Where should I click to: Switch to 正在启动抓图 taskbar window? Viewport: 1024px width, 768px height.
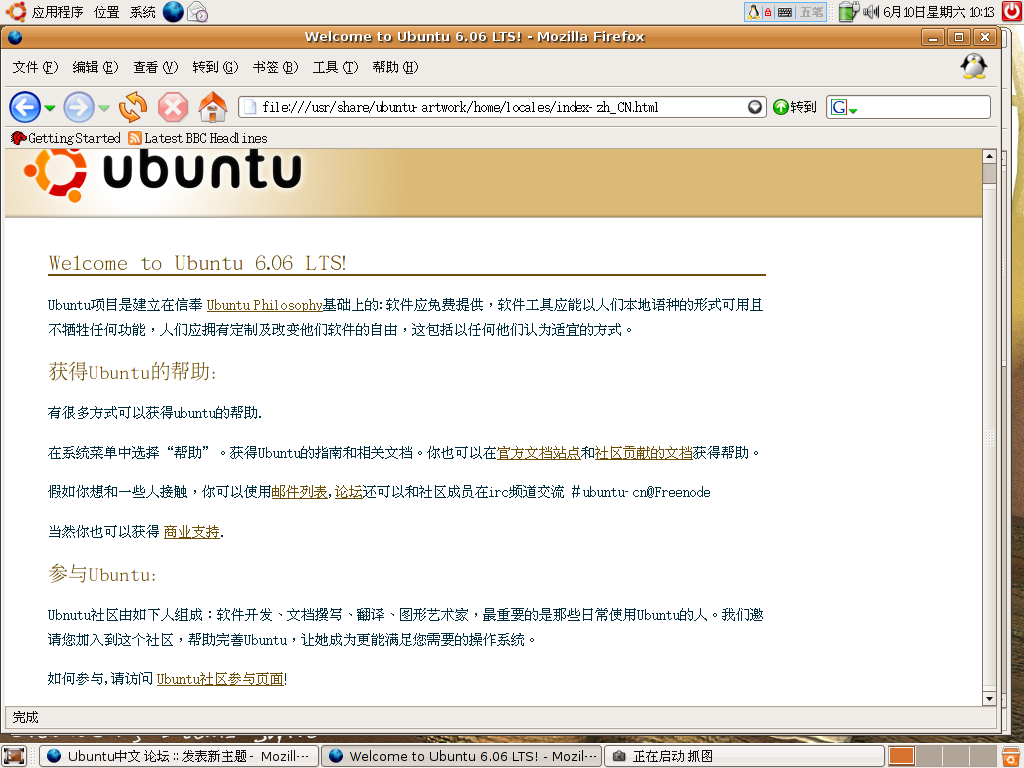pos(744,756)
